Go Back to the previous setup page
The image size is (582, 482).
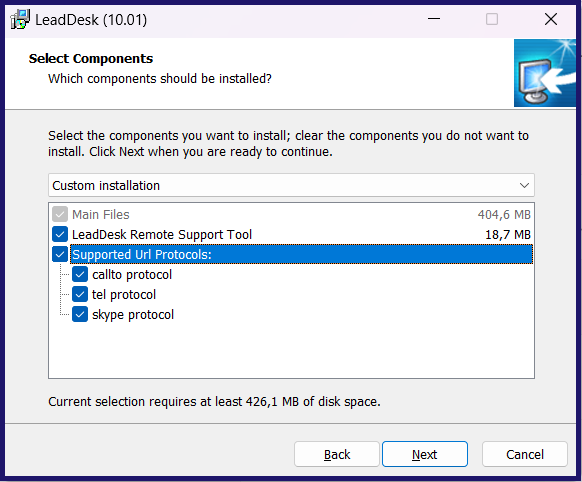click(337, 454)
